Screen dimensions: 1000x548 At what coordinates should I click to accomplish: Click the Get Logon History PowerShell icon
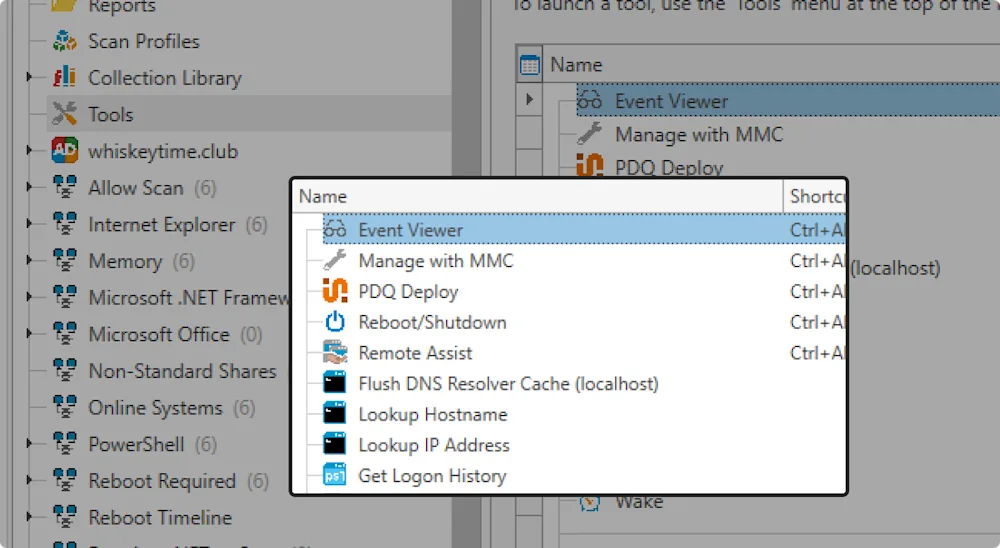(335, 475)
